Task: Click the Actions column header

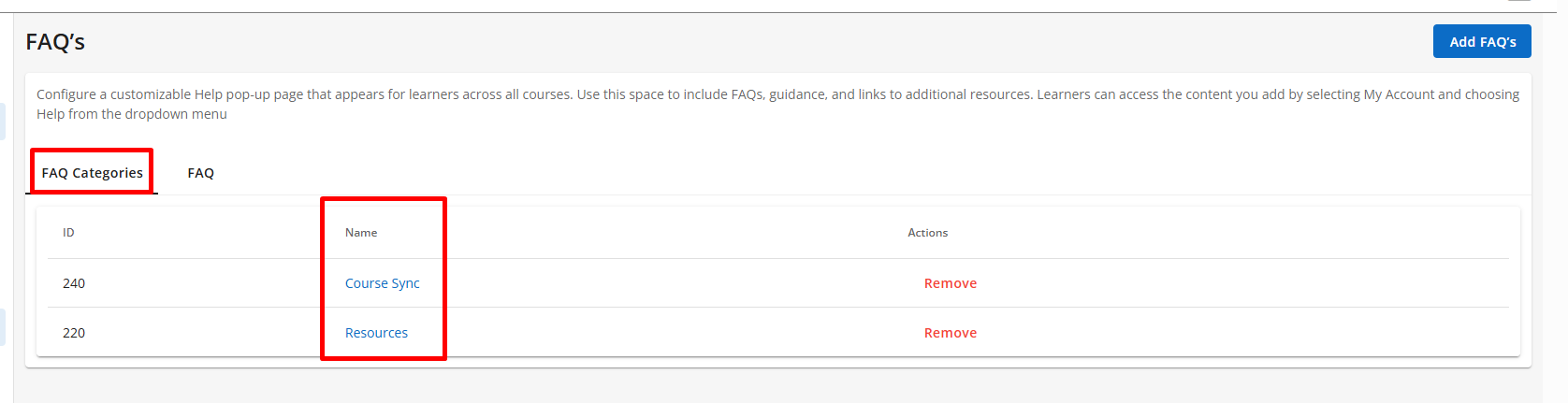Action: [x=927, y=233]
